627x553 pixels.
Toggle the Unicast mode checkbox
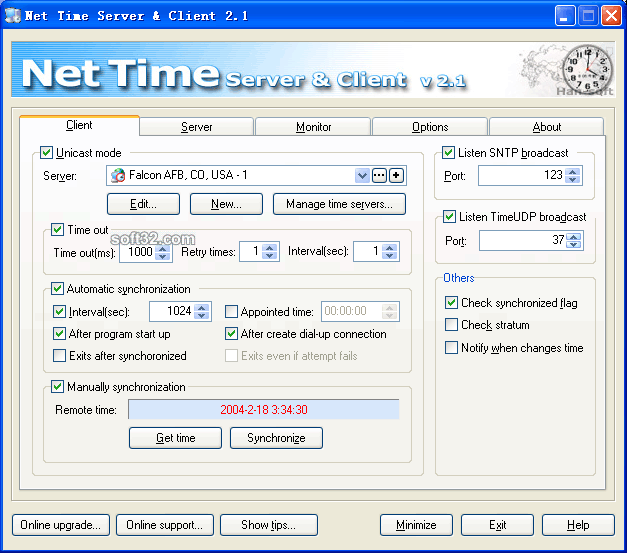[x=46, y=153]
